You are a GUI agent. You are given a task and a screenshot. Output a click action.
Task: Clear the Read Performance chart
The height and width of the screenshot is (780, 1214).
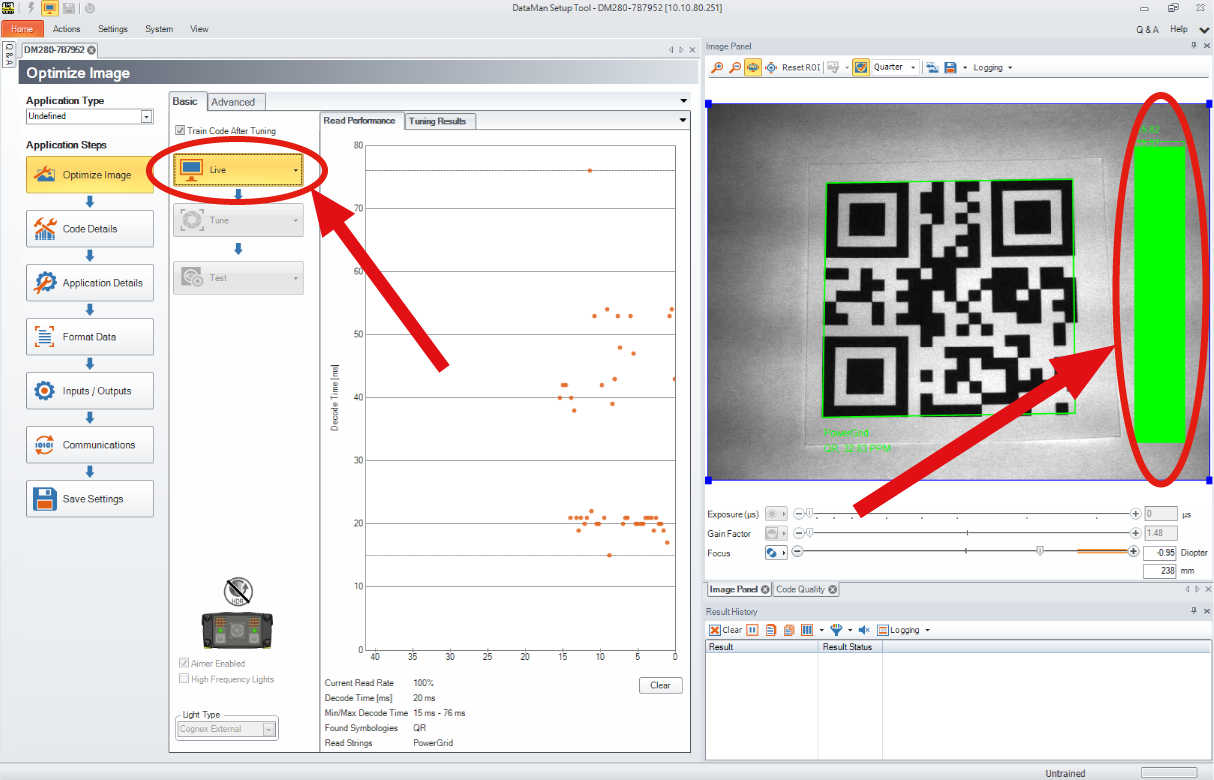pyautogui.click(x=660, y=685)
